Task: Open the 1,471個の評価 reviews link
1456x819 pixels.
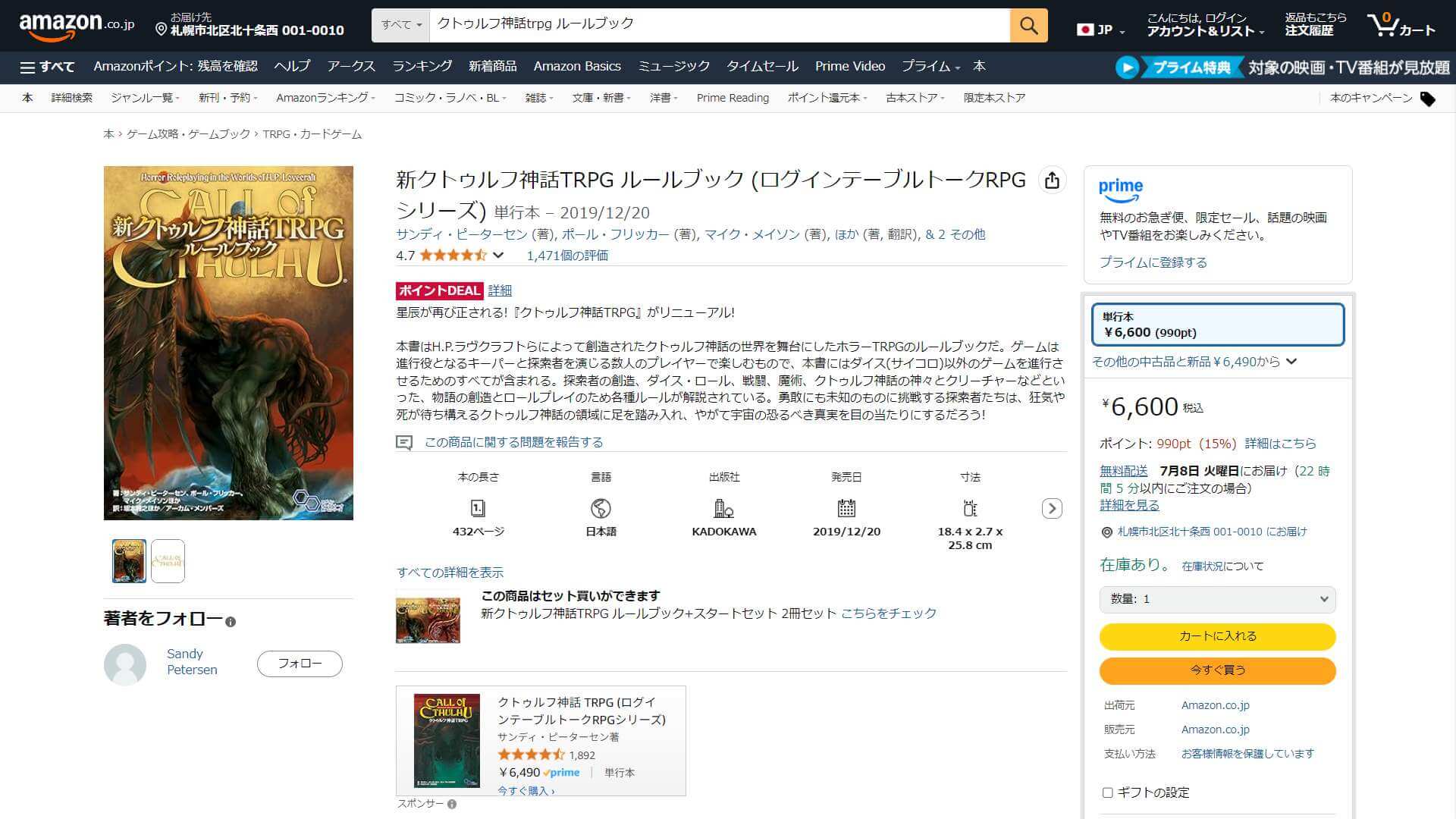Action: coord(567,256)
